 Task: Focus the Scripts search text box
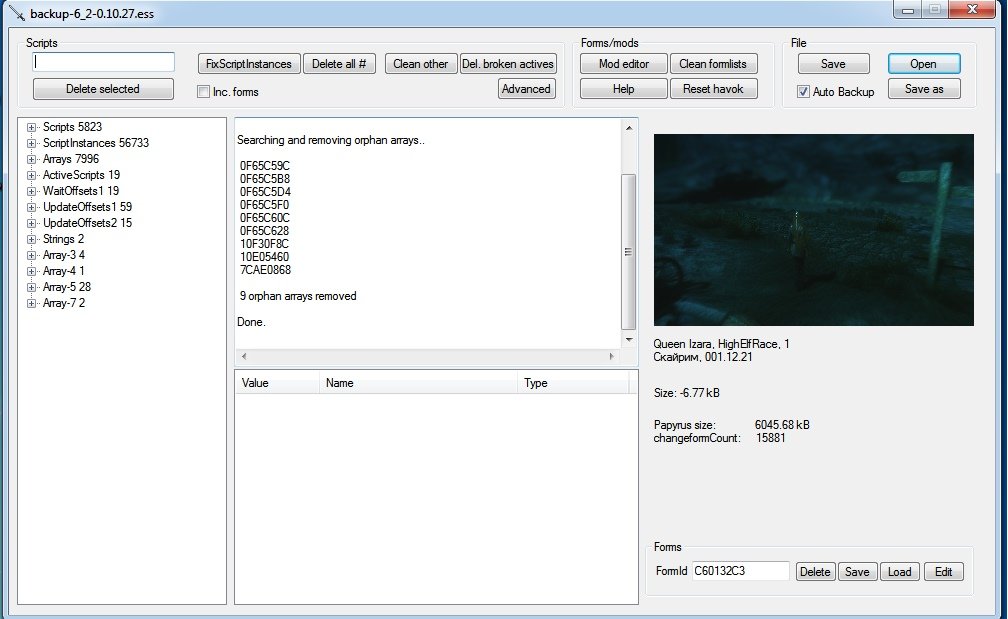[104, 62]
